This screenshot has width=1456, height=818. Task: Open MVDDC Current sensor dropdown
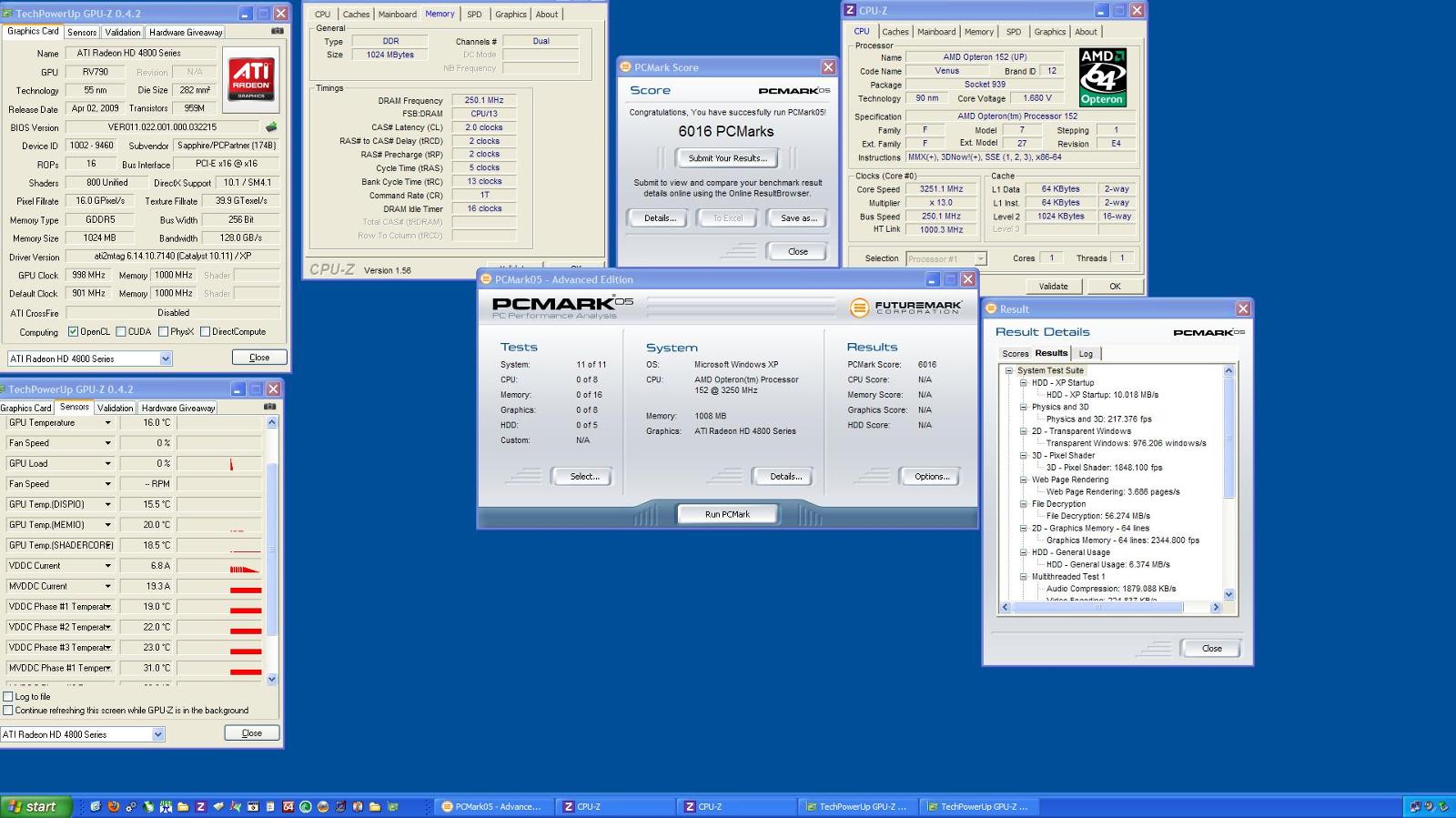pyautogui.click(x=107, y=587)
